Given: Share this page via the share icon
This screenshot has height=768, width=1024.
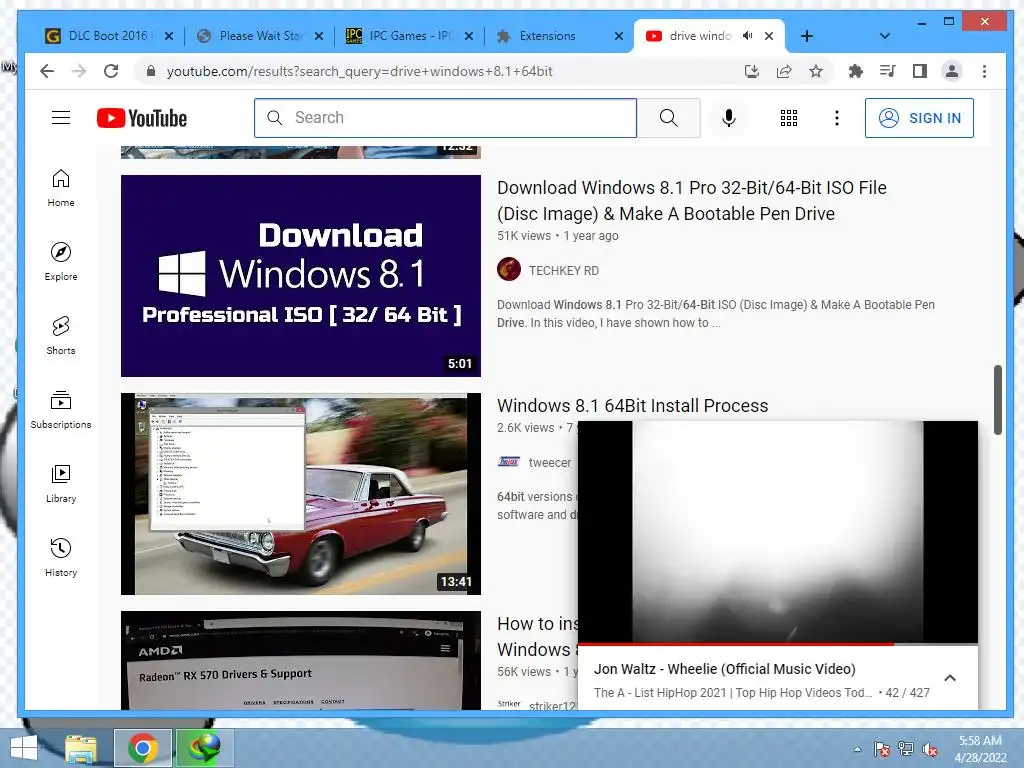Looking at the screenshot, I should (784, 71).
